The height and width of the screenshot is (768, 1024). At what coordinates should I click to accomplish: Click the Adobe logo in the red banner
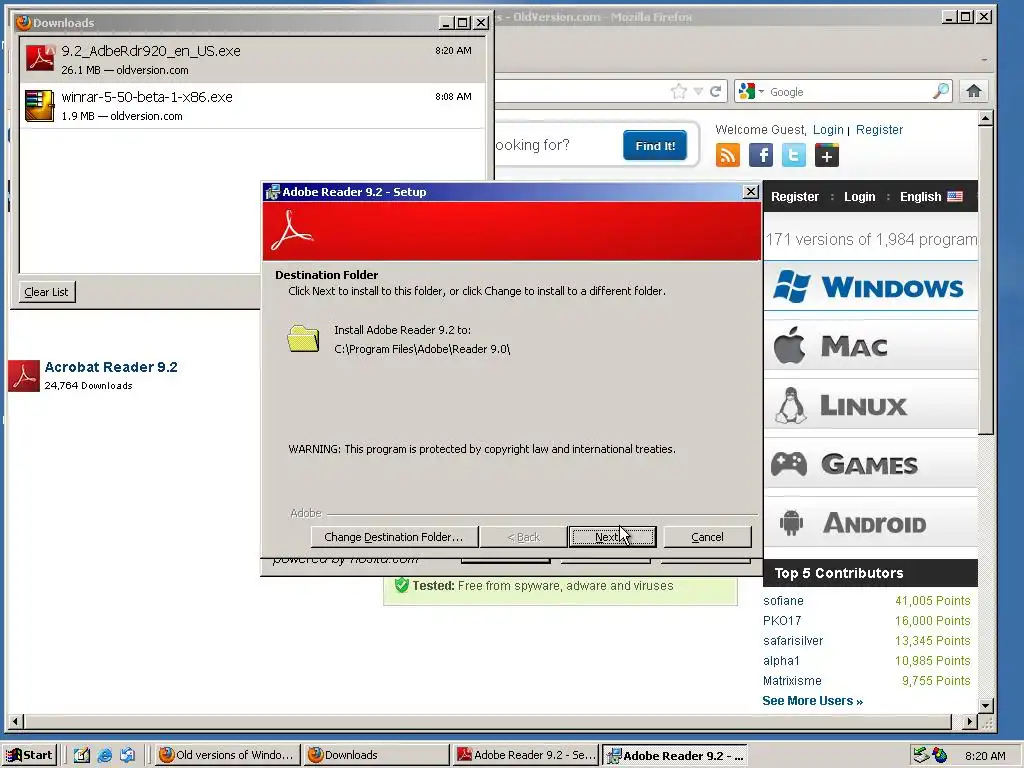[292, 231]
